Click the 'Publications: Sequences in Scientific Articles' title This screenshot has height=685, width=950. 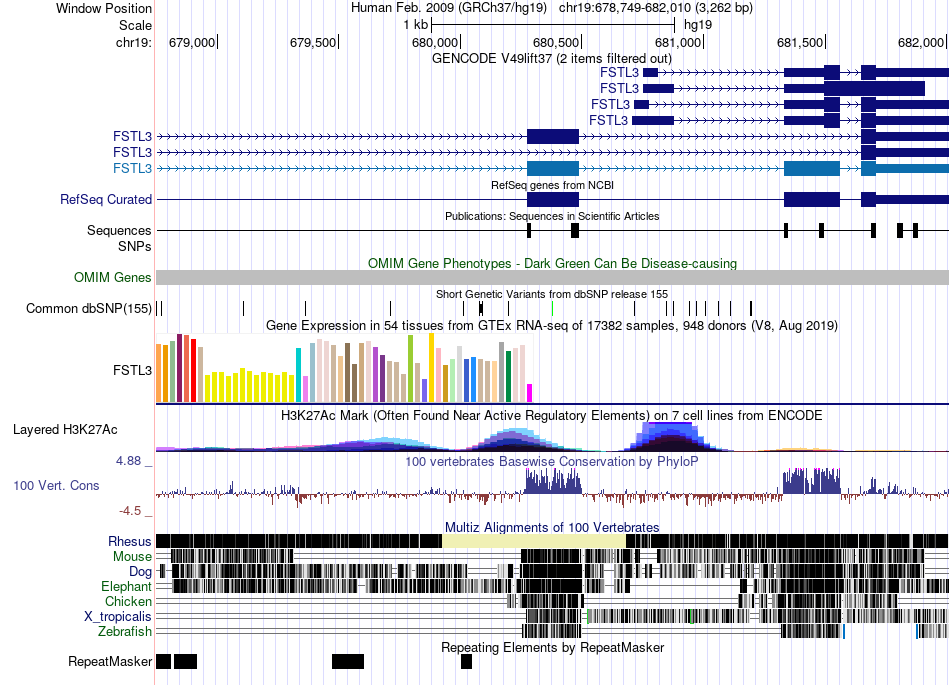(552, 216)
